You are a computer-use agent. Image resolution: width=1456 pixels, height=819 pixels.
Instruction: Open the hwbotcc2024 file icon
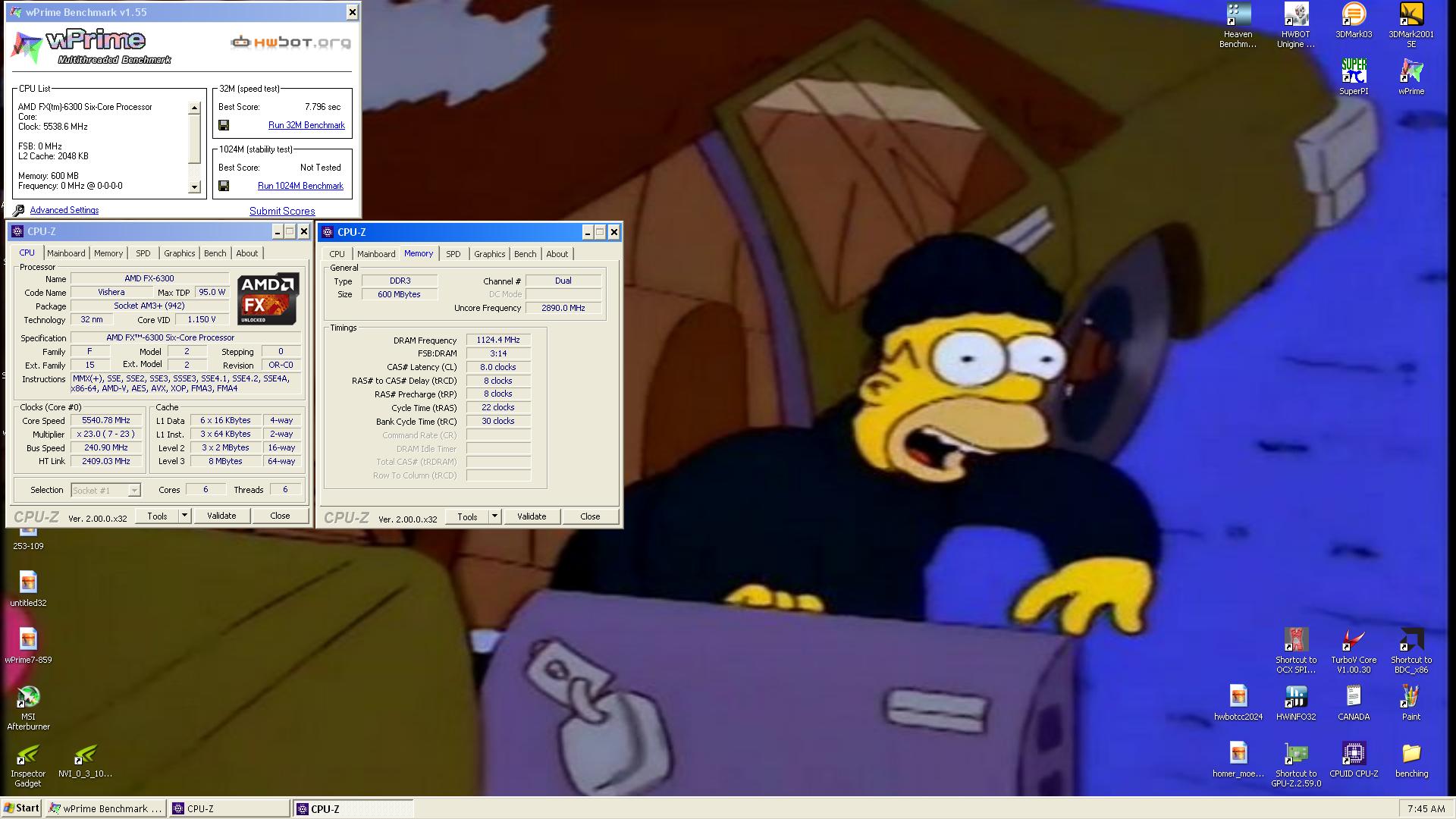(x=1238, y=703)
